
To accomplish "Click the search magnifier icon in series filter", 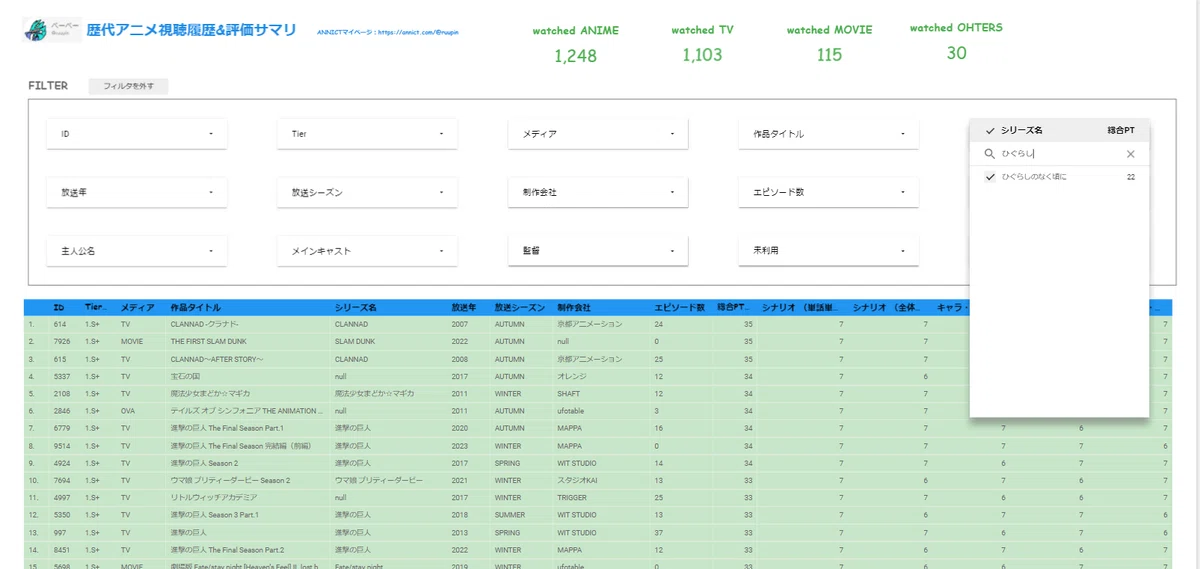I will click(x=990, y=154).
